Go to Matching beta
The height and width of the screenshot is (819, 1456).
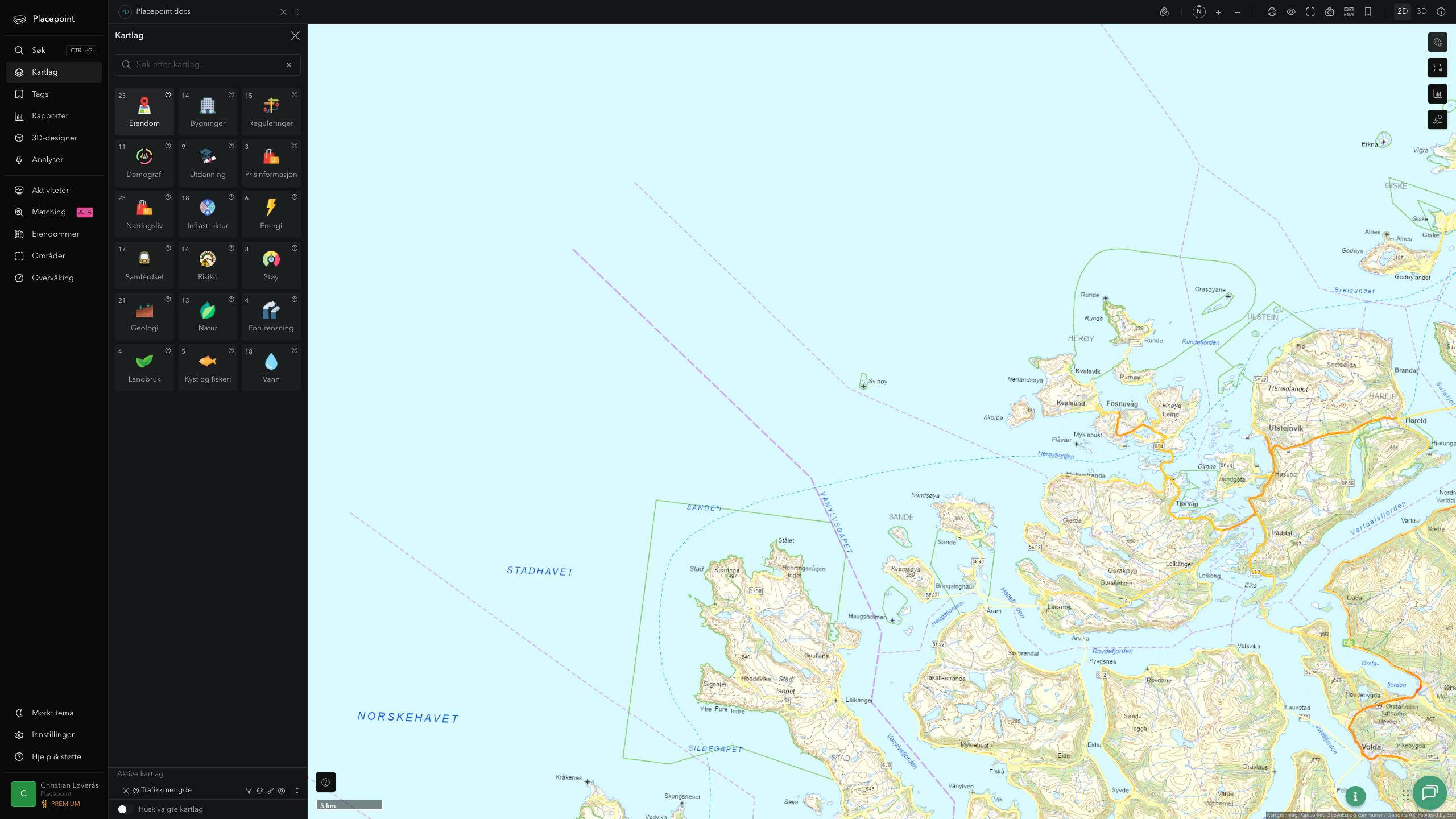click(54, 212)
